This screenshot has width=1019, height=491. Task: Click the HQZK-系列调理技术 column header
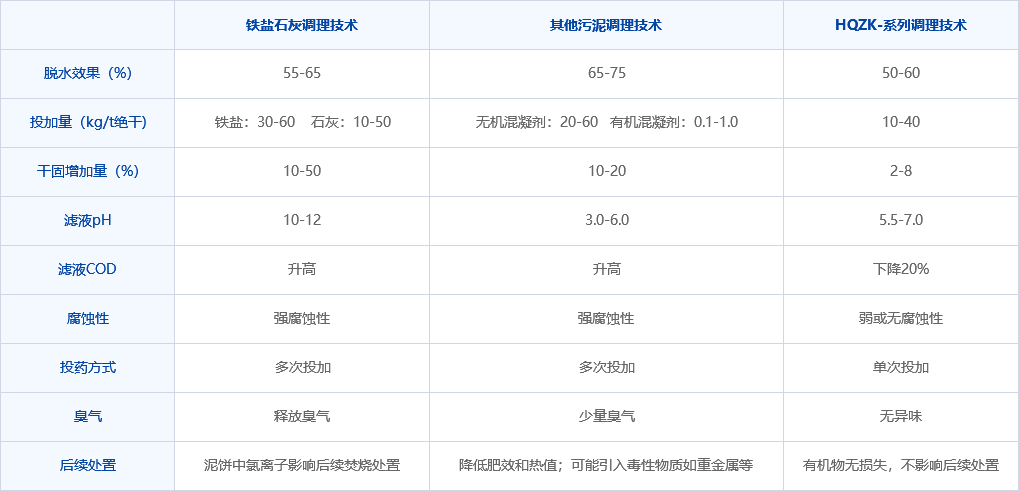point(901,25)
